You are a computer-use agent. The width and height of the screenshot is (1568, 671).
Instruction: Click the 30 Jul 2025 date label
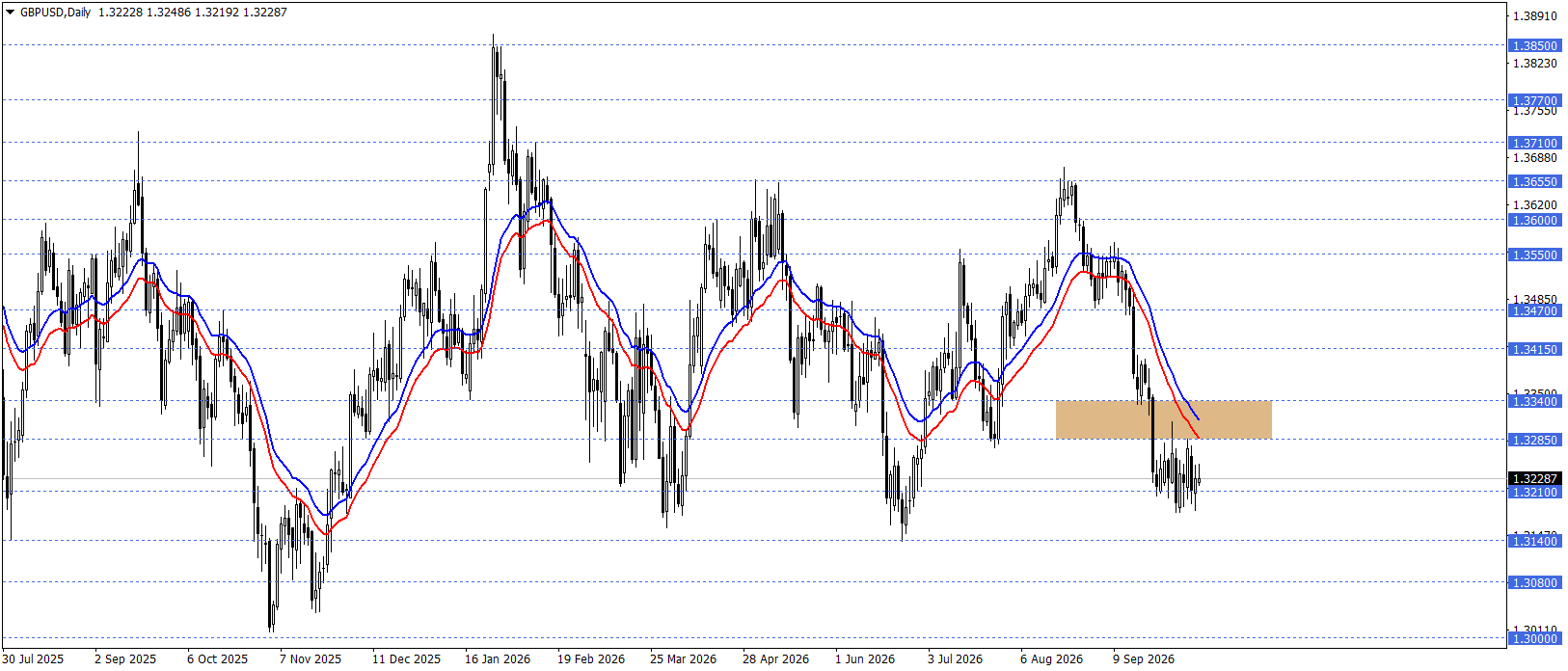[33, 659]
